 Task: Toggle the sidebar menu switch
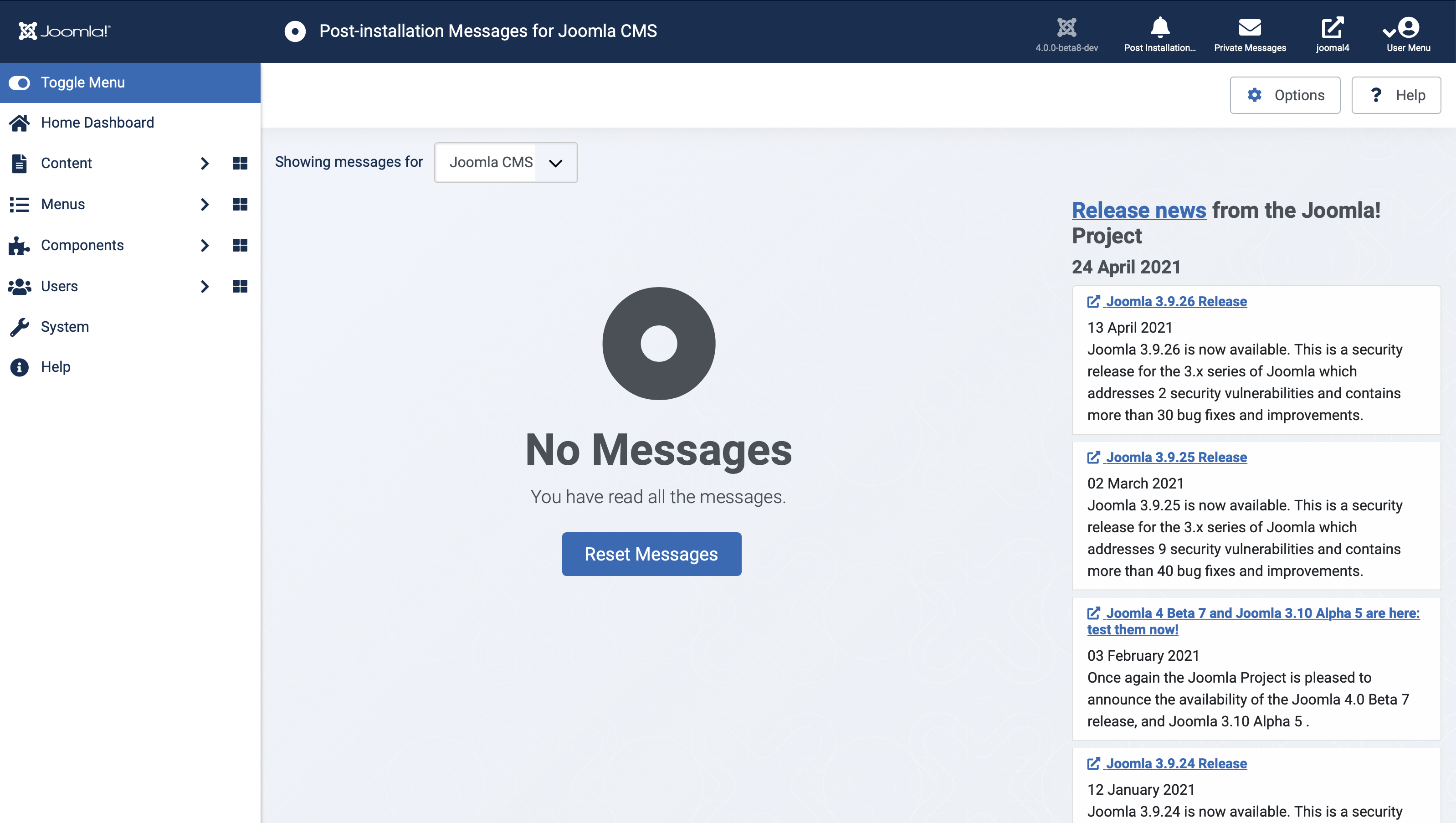point(19,82)
